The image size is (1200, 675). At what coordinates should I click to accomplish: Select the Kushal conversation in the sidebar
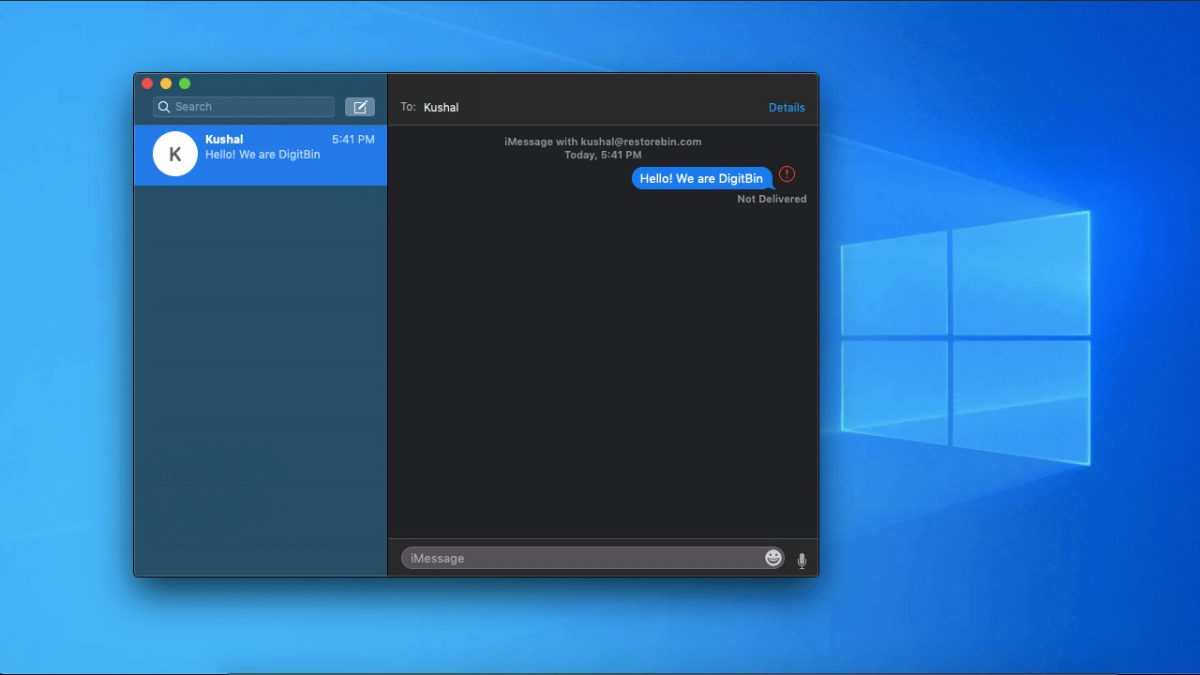click(260, 155)
